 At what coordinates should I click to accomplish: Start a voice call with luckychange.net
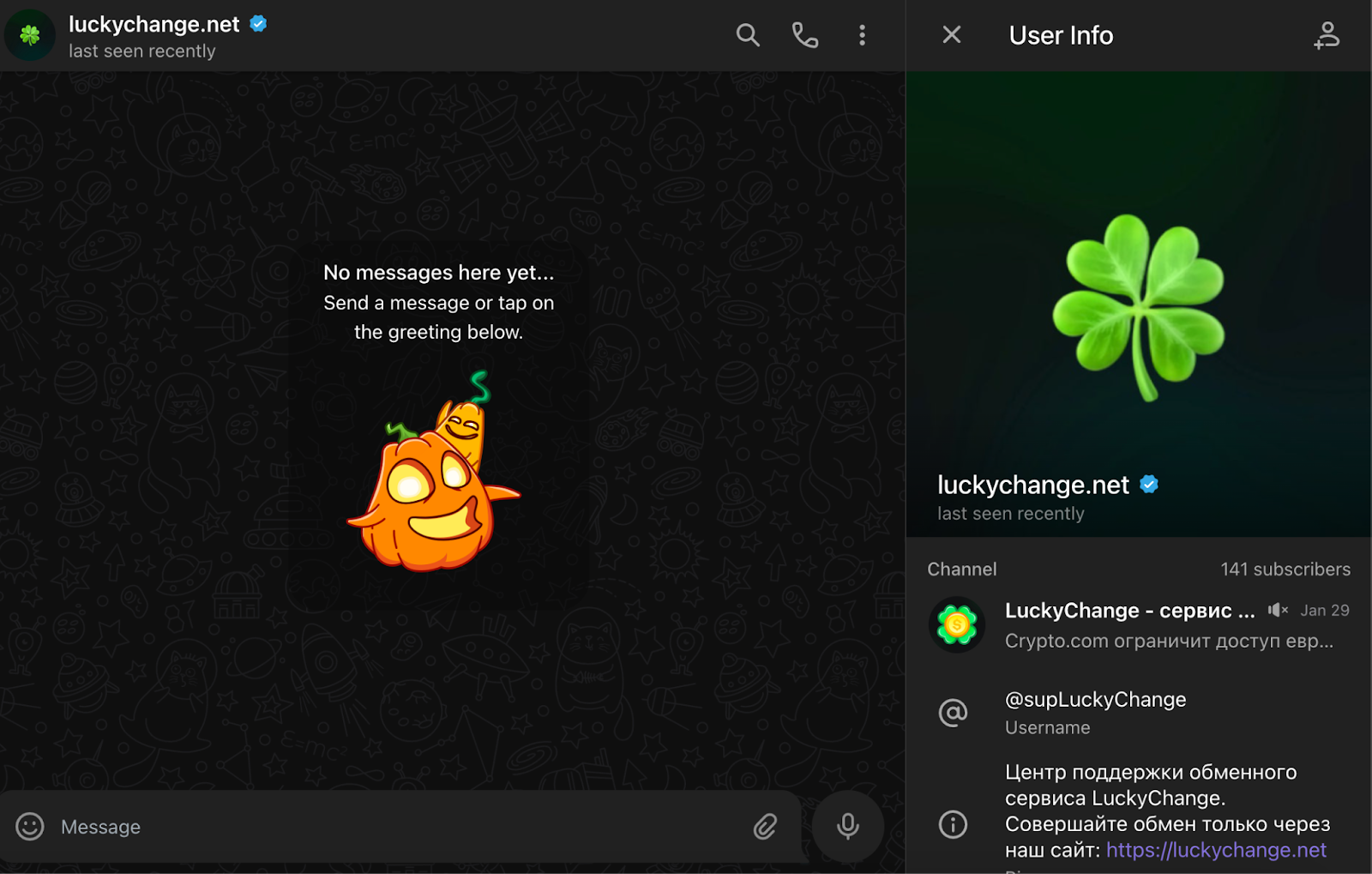[x=804, y=35]
